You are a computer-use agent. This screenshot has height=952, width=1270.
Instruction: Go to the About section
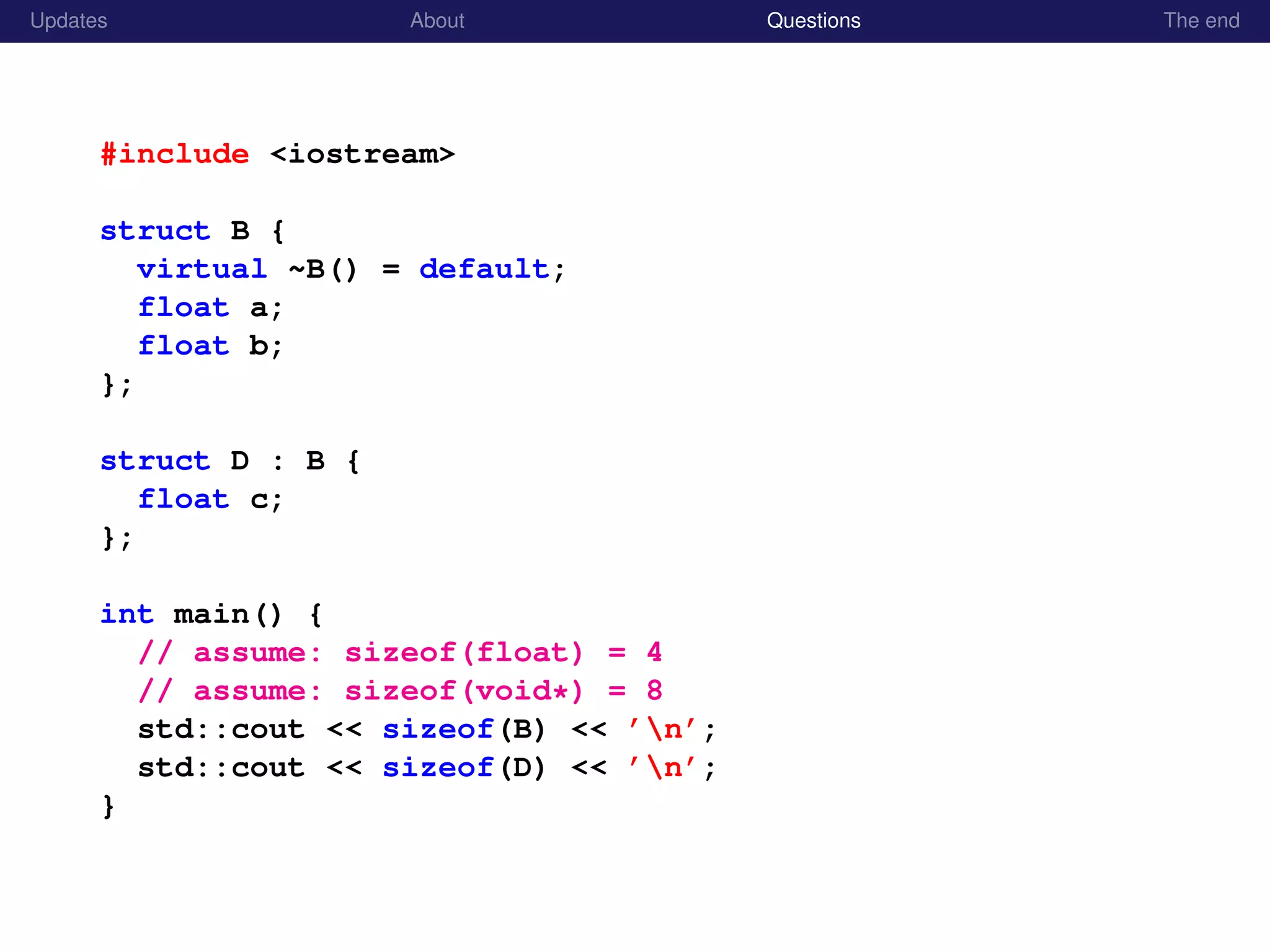437,20
